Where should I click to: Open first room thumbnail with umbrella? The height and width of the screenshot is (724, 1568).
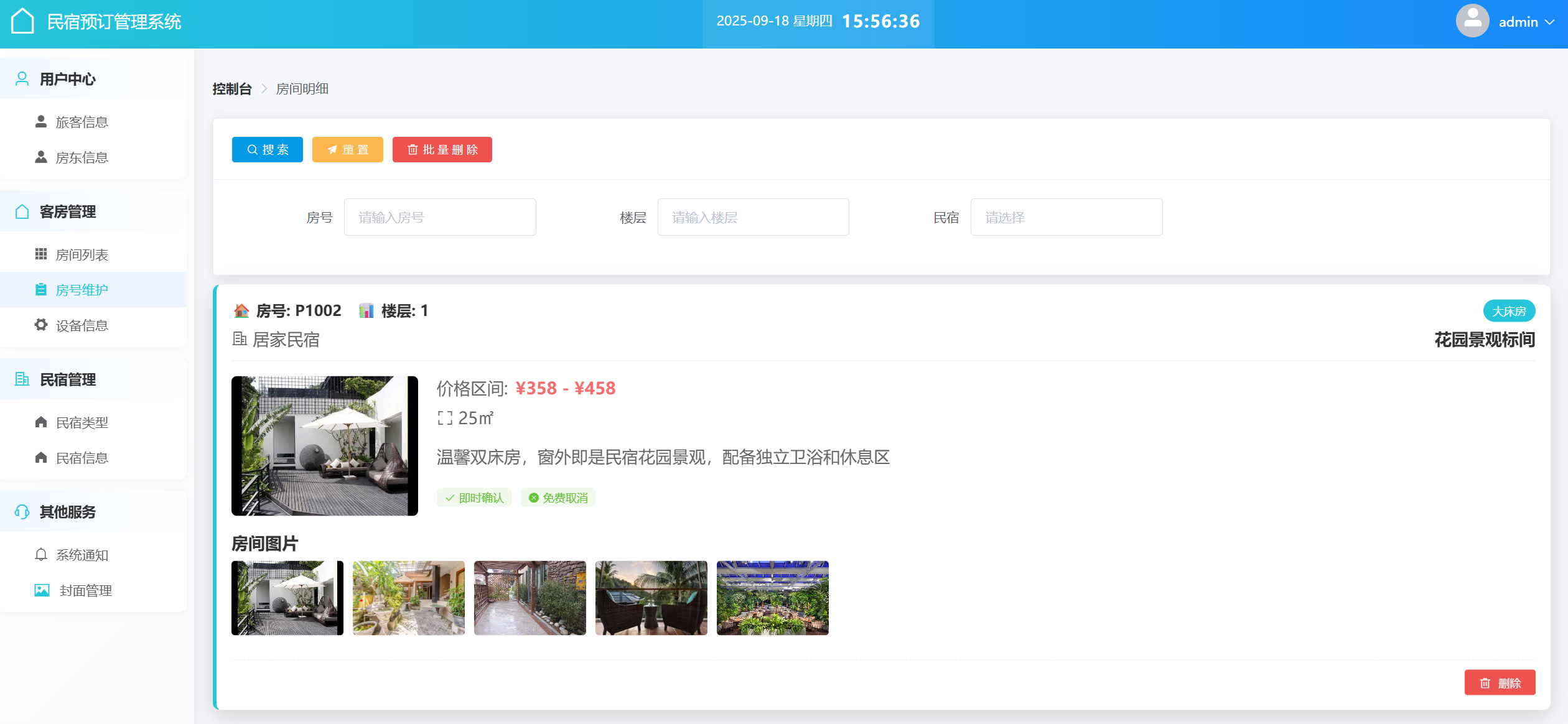(287, 598)
